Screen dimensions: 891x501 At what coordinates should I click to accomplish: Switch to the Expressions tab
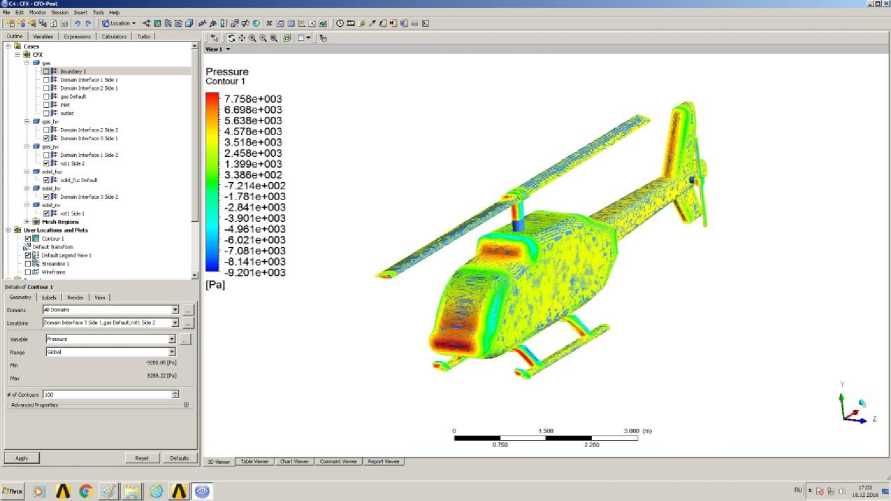[x=77, y=36]
